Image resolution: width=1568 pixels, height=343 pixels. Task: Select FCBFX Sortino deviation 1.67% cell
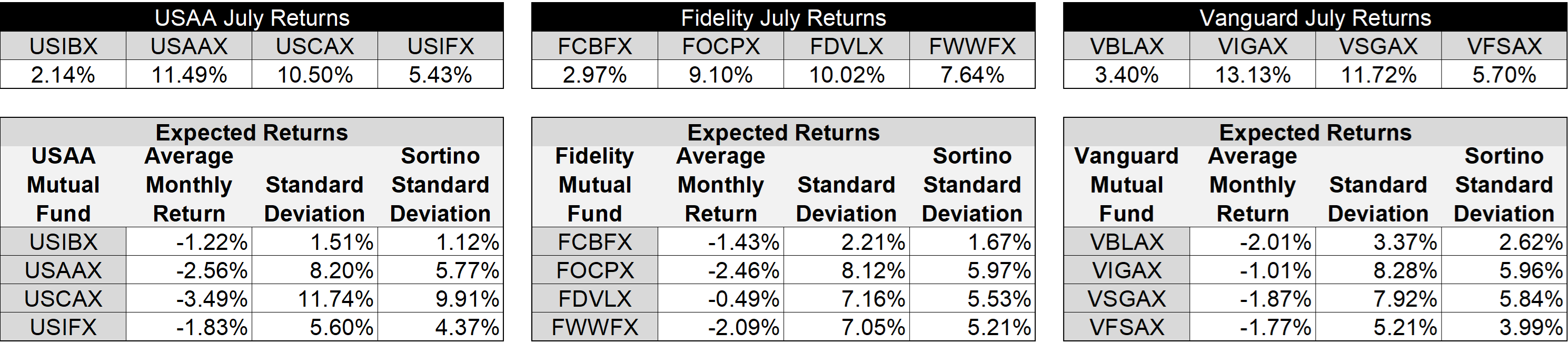(972, 242)
